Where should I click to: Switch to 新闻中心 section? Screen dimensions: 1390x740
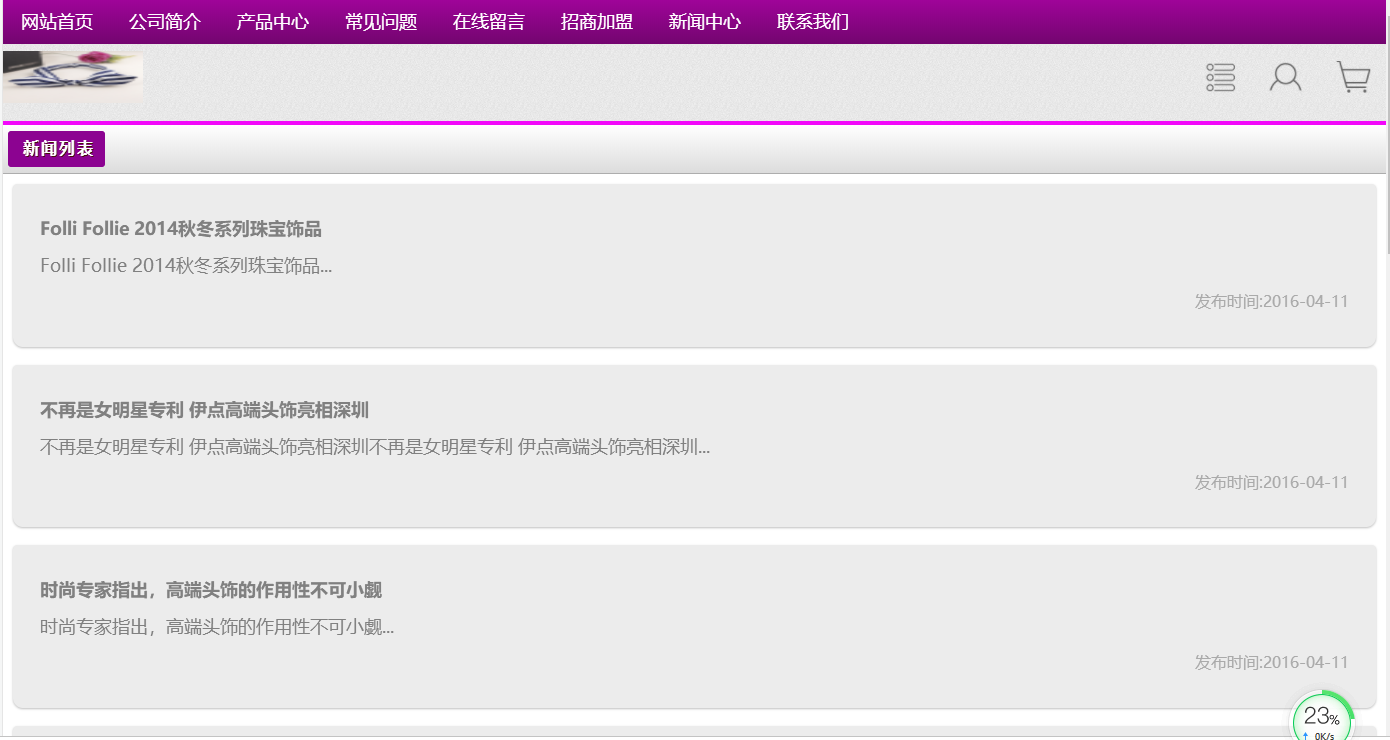click(705, 22)
